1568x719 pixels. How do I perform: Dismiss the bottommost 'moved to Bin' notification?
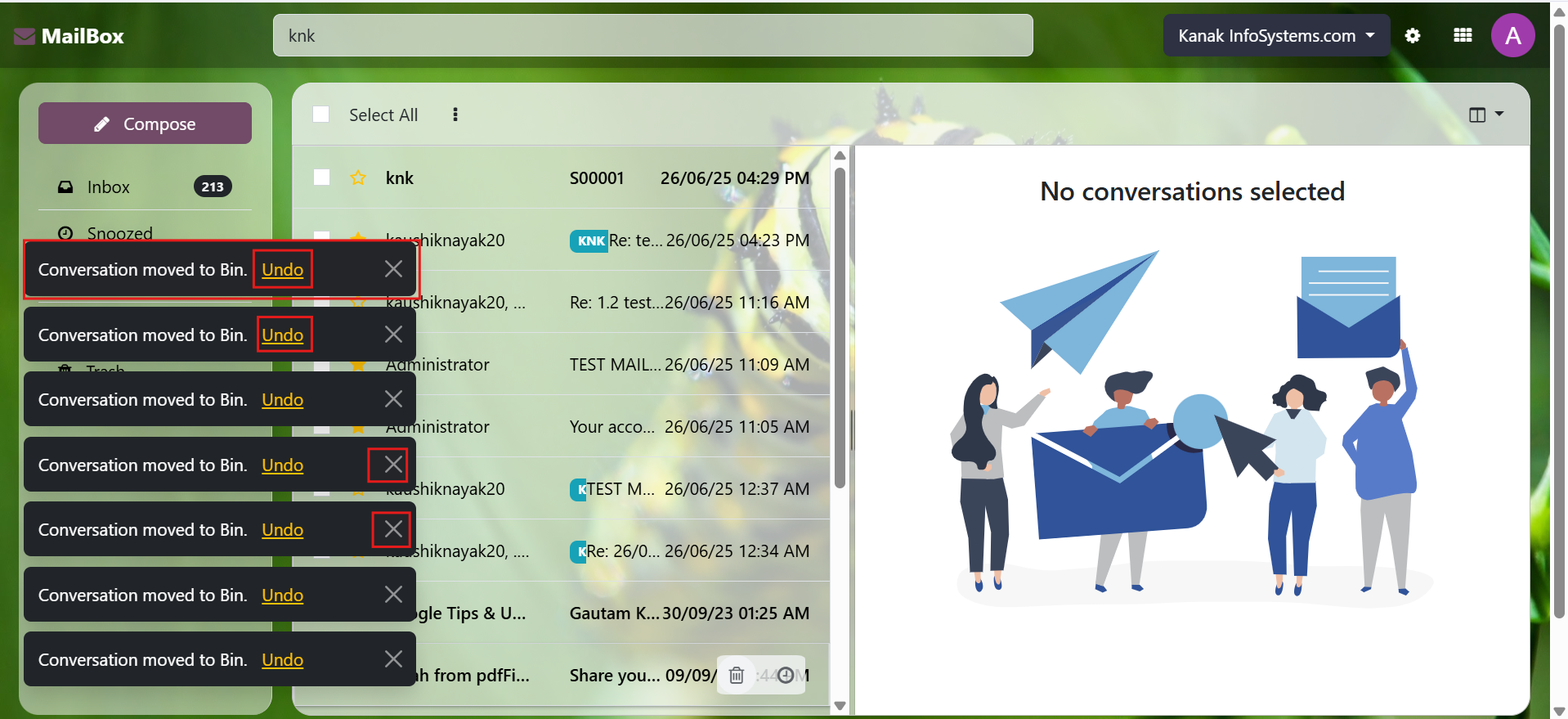(393, 659)
